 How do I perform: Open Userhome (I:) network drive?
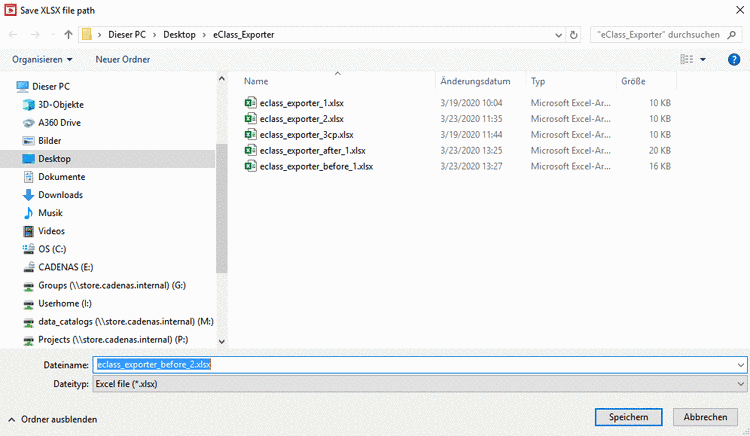click(65, 304)
